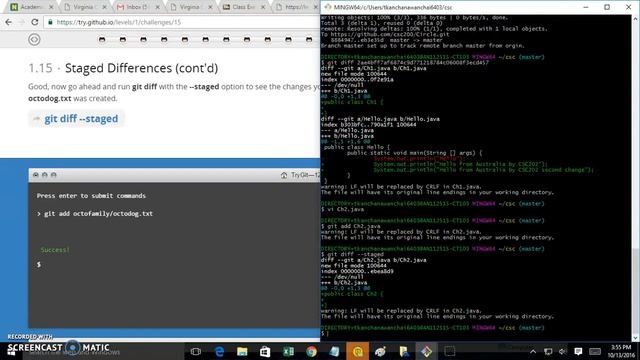Open the touch keyboard tray icon
The width and height of the screenshot is (640, 360).
click(x=595, y=351)
